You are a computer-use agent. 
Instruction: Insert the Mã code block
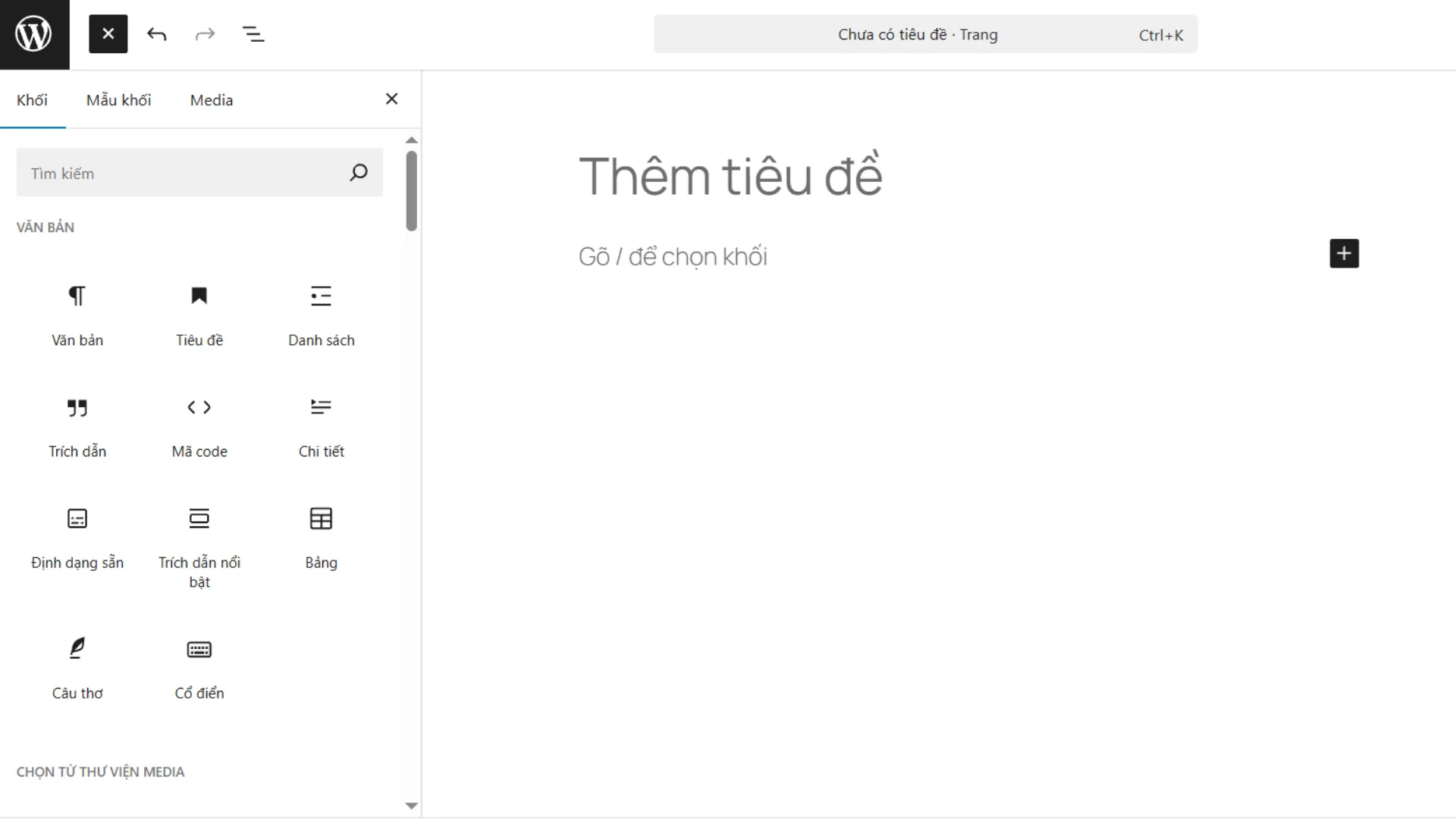[199, 427]
